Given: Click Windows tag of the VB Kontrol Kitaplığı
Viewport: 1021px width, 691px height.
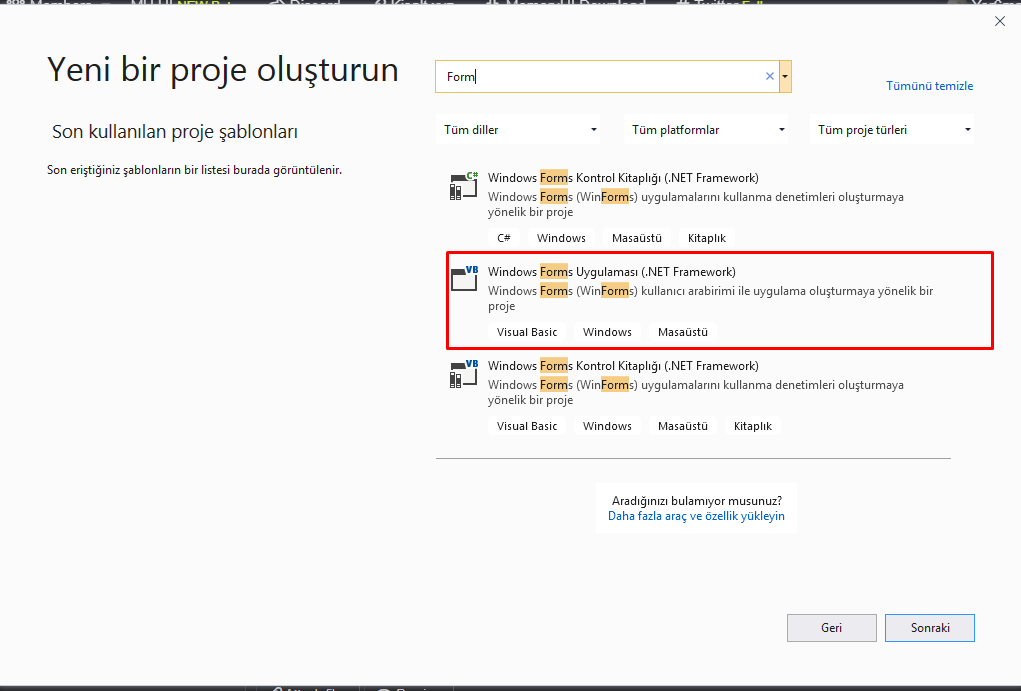Looking at the screenshot, I should point(607,426).
